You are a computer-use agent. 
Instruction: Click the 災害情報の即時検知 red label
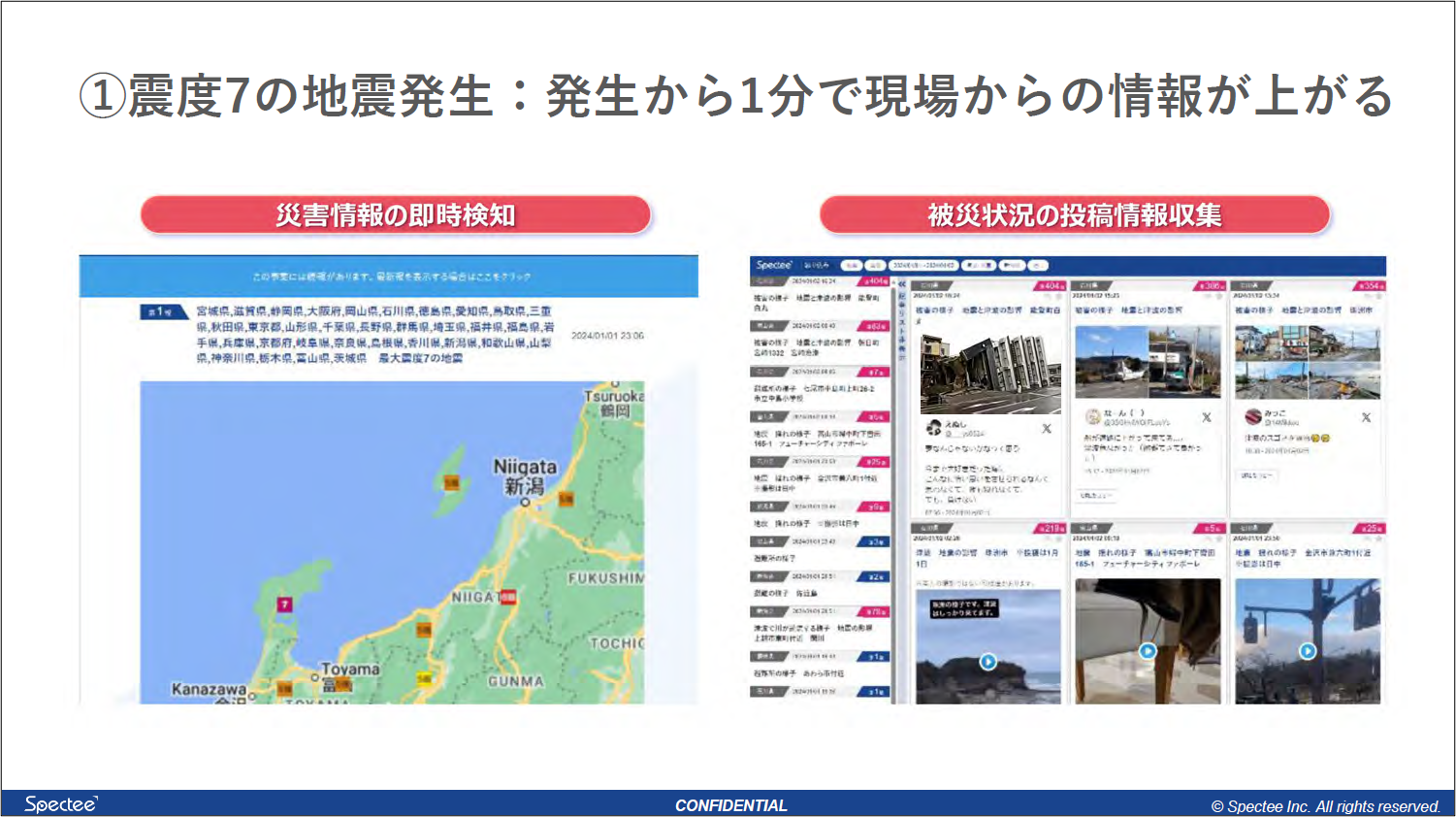395,215
